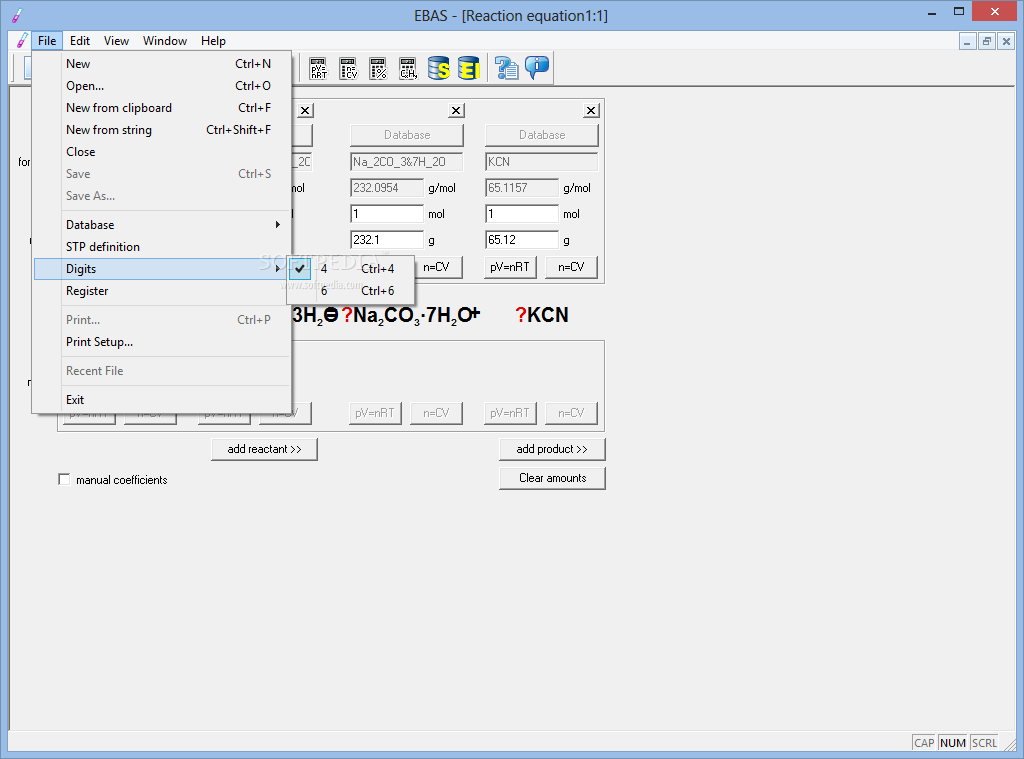This screenshot has height=759, width=1024.
Task: Click add reactant >> button
Action: (x=264, y=449)
